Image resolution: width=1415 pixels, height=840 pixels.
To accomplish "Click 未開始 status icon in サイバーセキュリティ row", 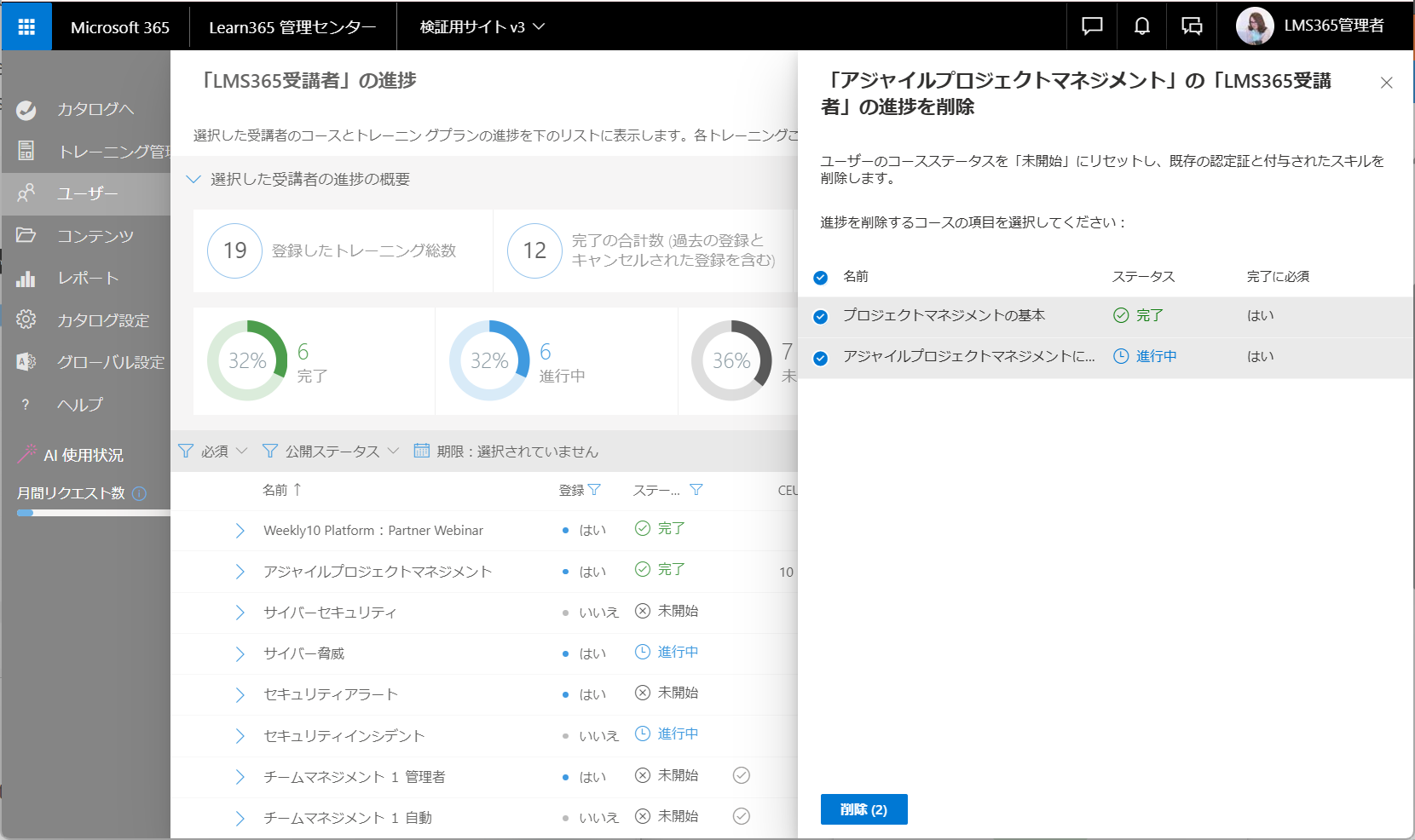I will coord(643,611).
